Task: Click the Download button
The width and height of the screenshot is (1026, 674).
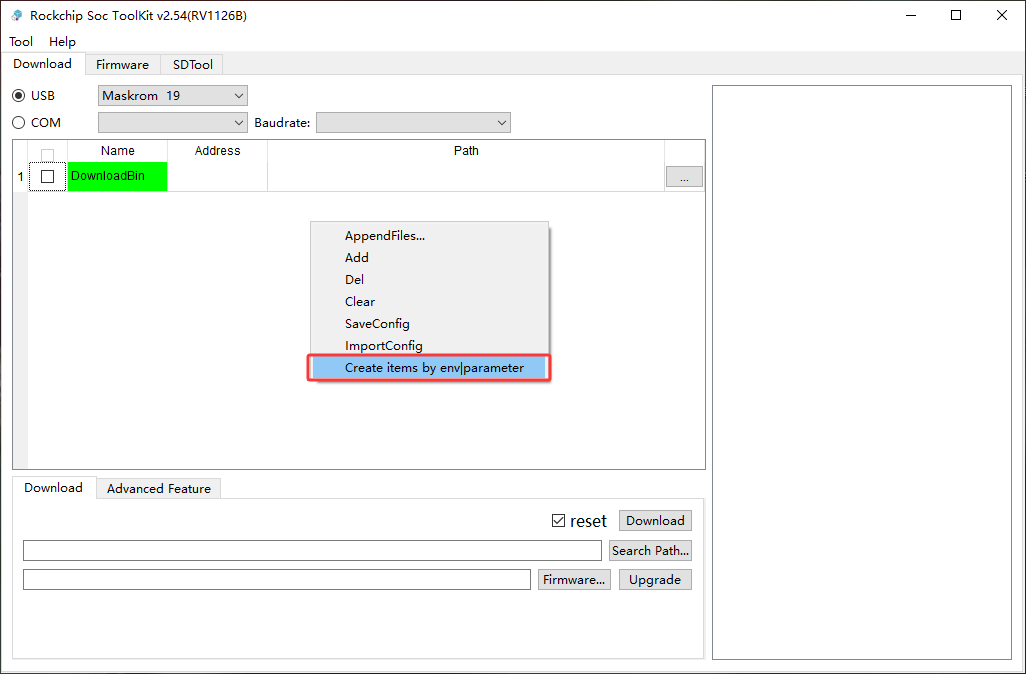Action: 655,521
